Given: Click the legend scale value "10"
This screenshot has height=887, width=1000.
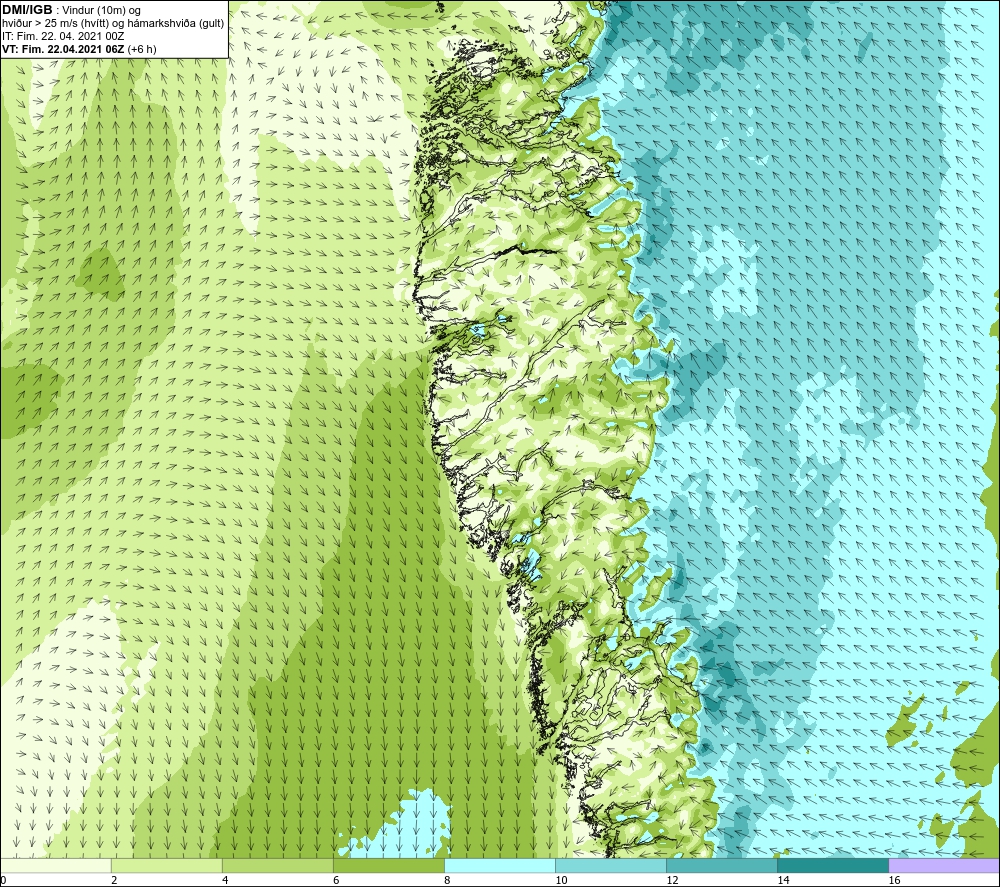Looking at the screenshot, I should point(561,881).
